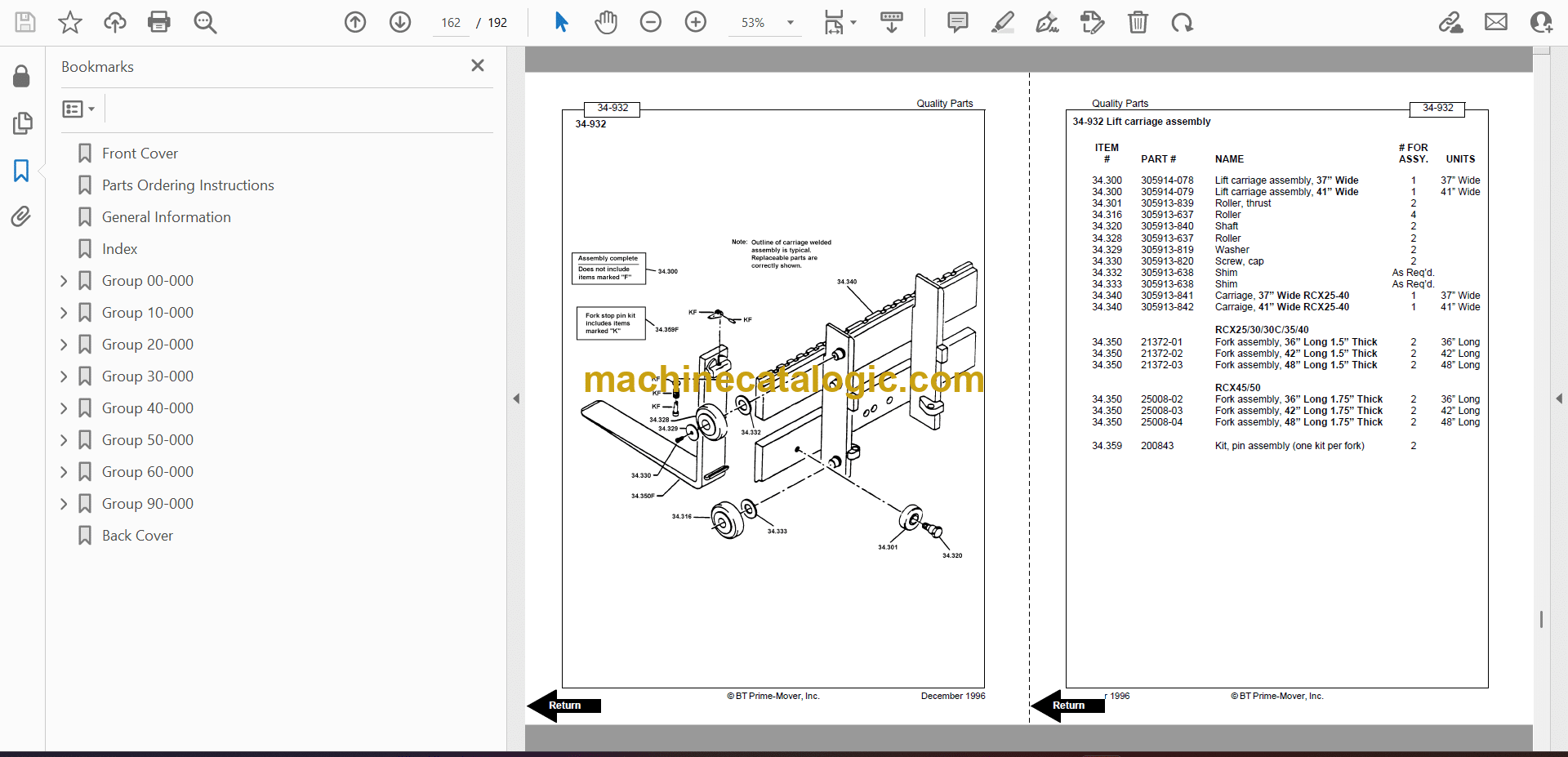The image size is (1568, 757).
Task: Open the find text magnifier tool
Action: point(205,22)
